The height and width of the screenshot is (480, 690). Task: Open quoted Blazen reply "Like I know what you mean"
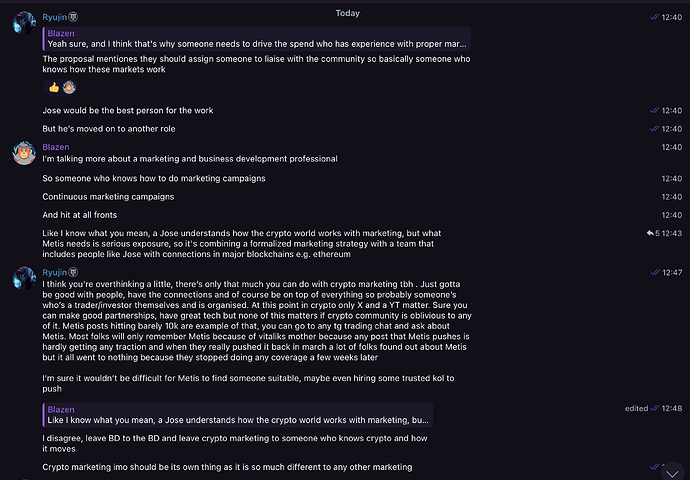coord(238,415)
